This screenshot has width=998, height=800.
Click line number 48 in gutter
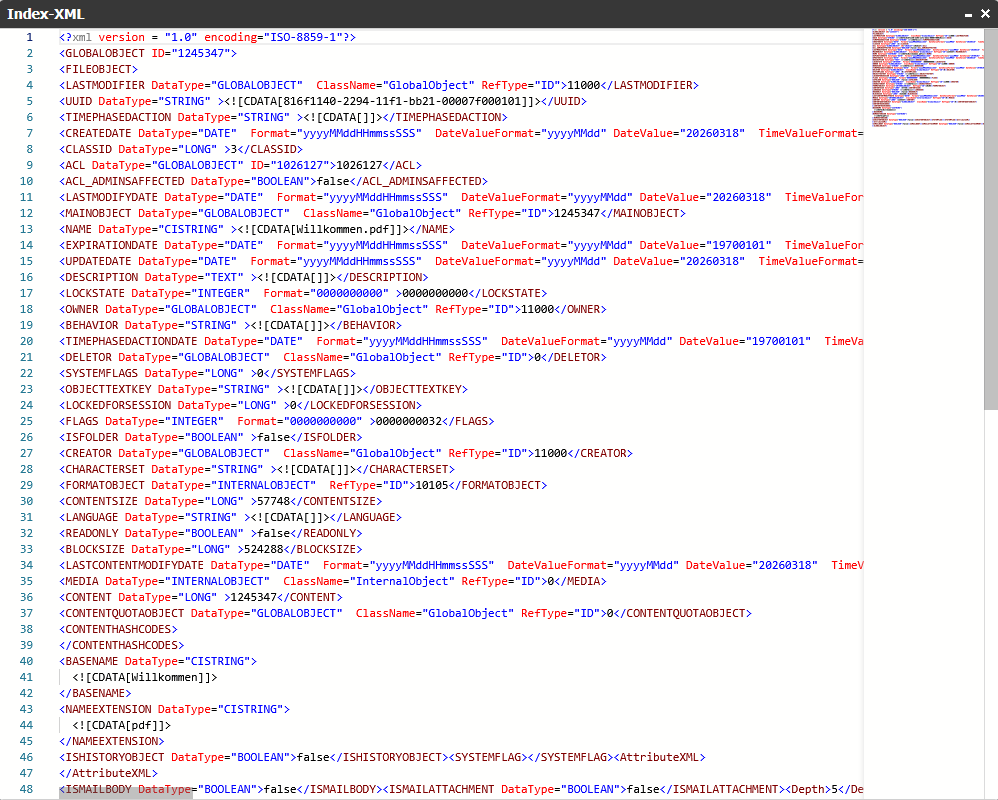(26, 789)
